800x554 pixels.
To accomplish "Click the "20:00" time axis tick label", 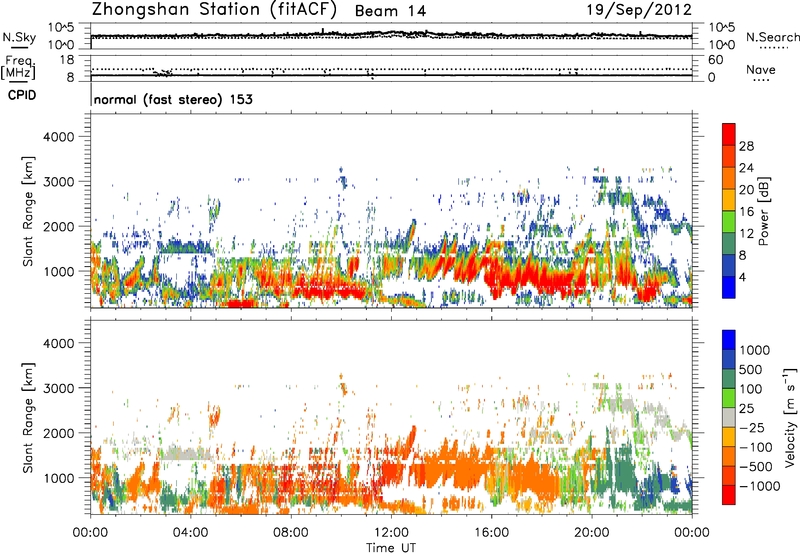I will (x=591, y=533).
